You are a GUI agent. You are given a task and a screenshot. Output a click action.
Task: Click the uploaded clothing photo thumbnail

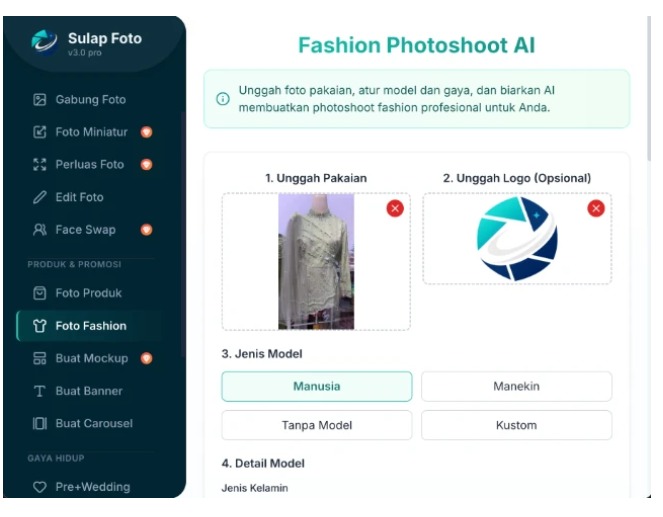[315, 261]
